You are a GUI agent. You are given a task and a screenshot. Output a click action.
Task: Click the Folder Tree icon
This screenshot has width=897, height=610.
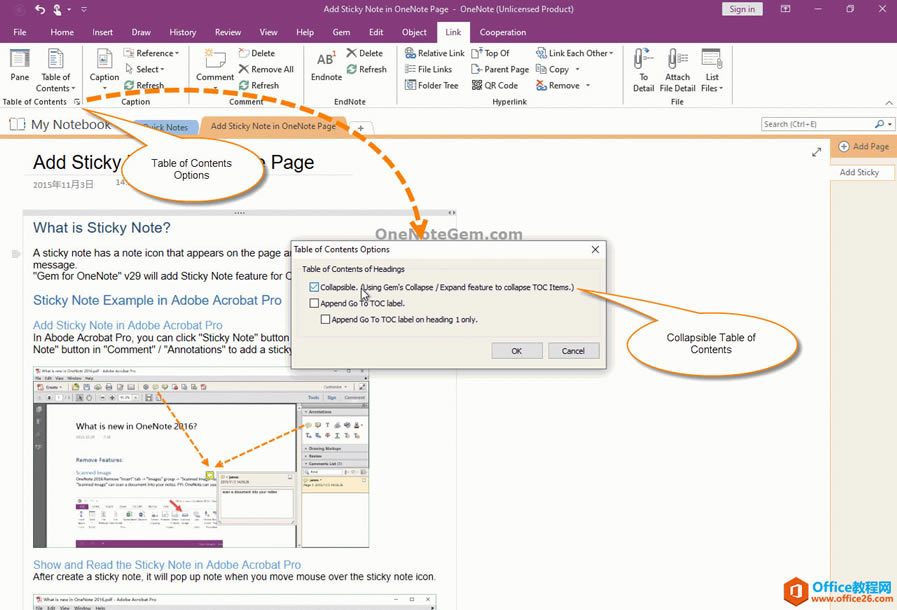coord(410,85)
